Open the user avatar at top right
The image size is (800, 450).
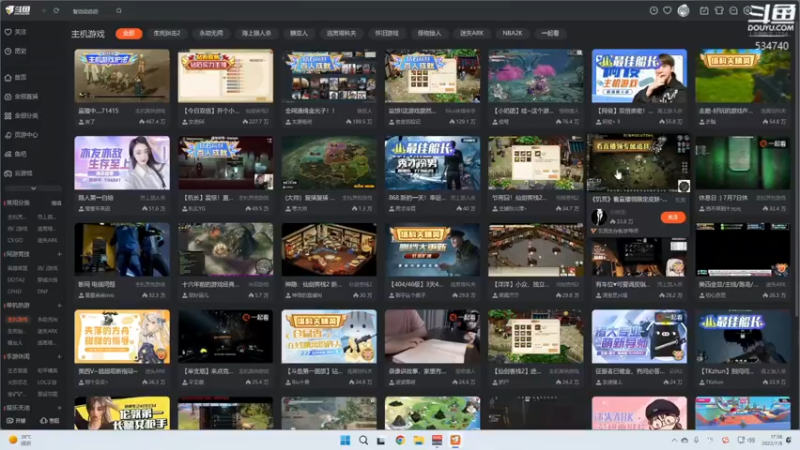(684, 11)
